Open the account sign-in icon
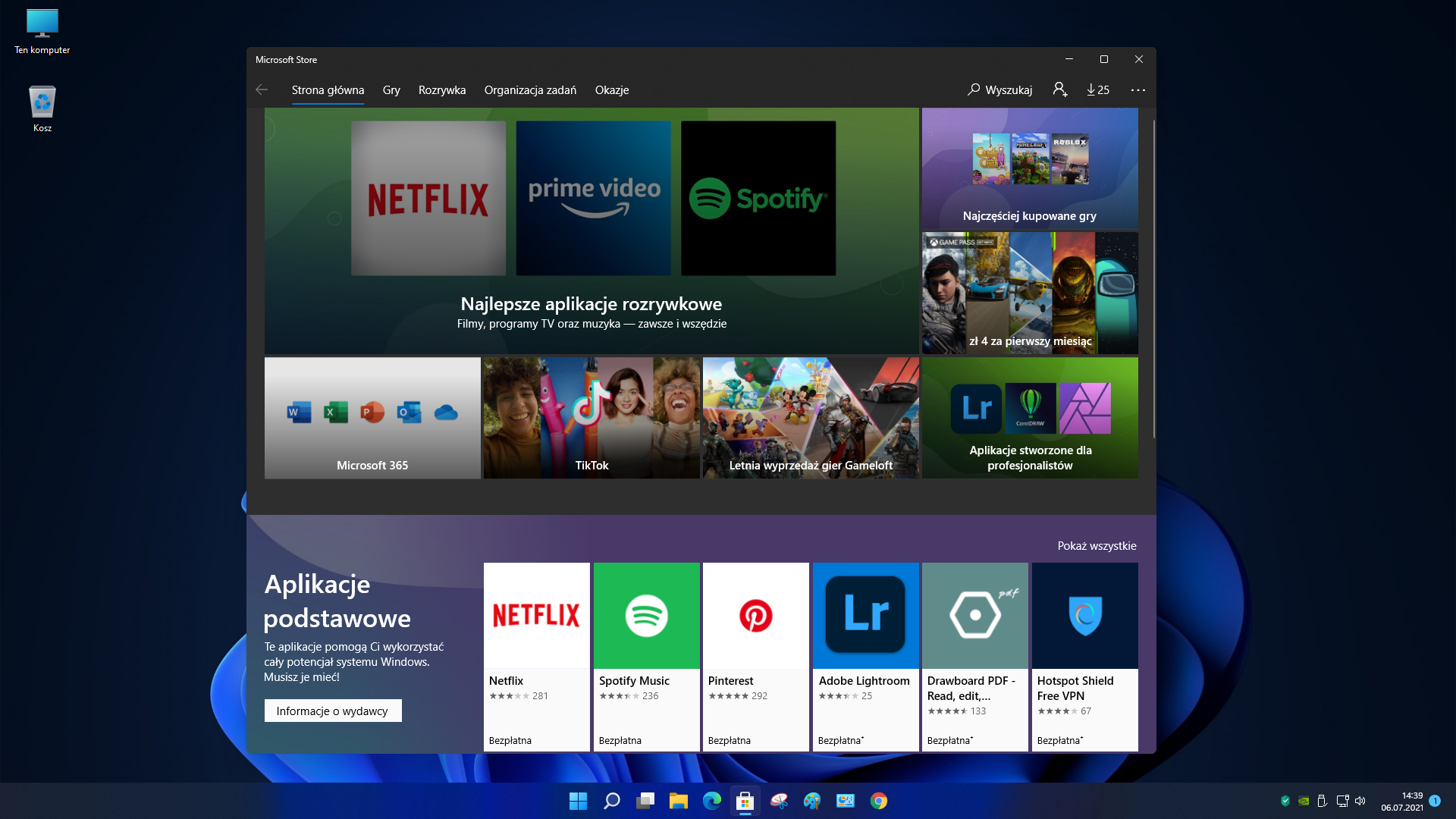 click(1060, 89)
